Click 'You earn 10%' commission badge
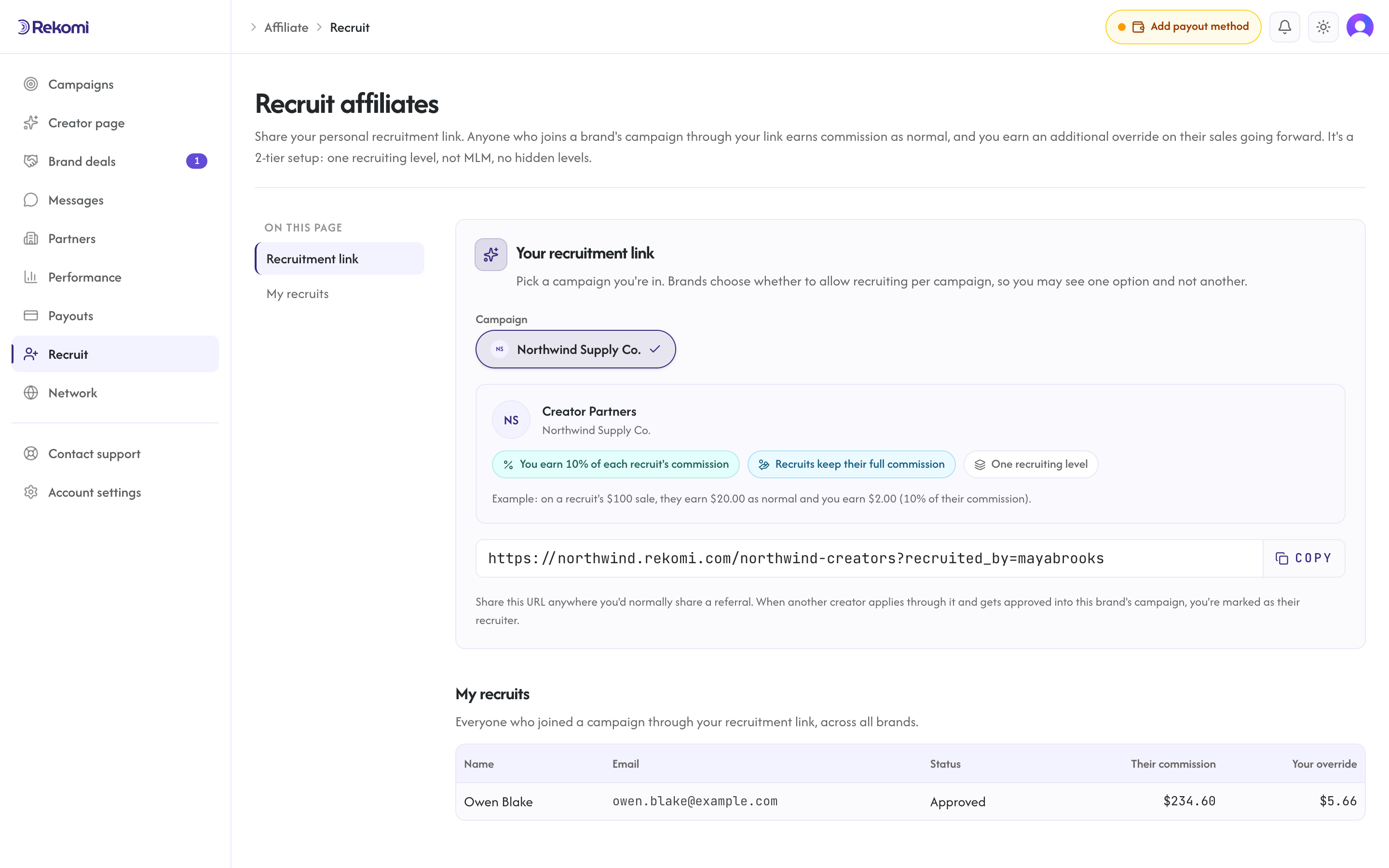The height and width of the screenshot is (868, 1389). (616, 464)
